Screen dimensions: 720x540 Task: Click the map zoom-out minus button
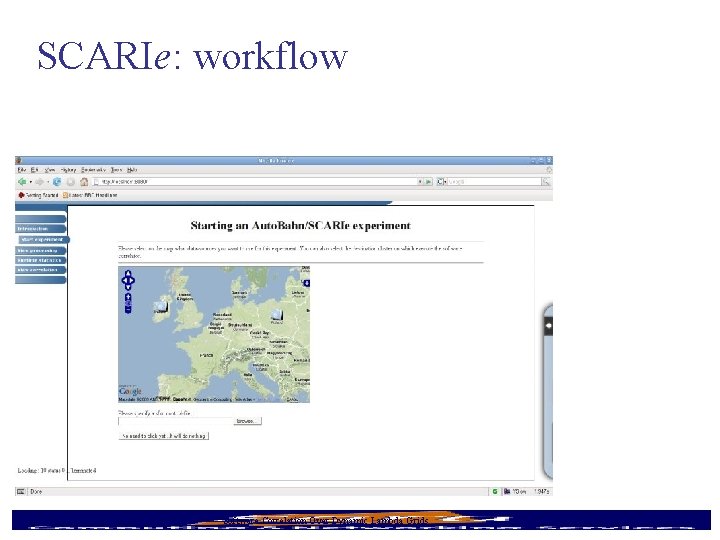click(x=128, y=310)
